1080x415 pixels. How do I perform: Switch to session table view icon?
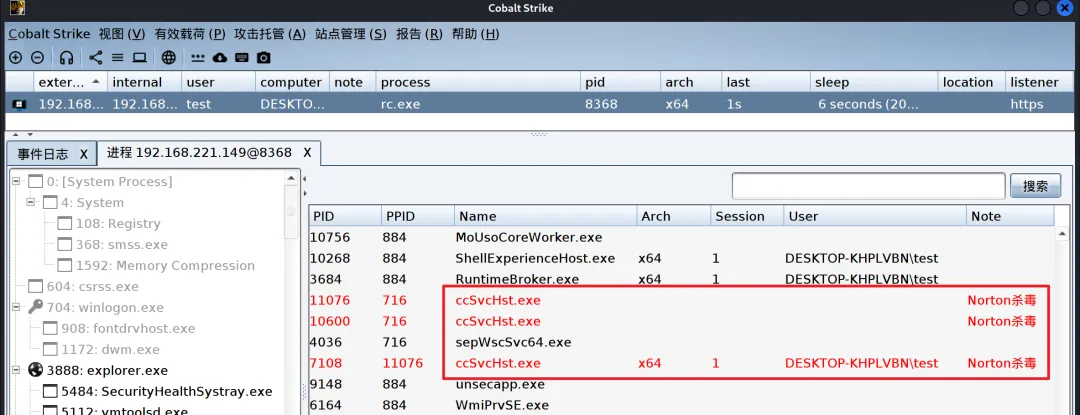tap(118, 58)
